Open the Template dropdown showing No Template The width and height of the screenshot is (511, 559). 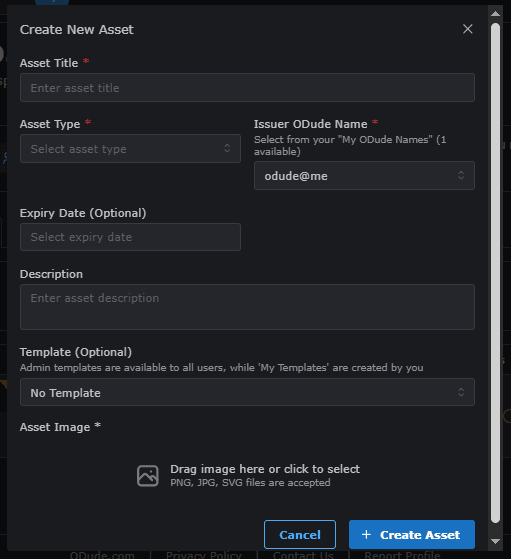pyautogui.click(x=247, y=392)
